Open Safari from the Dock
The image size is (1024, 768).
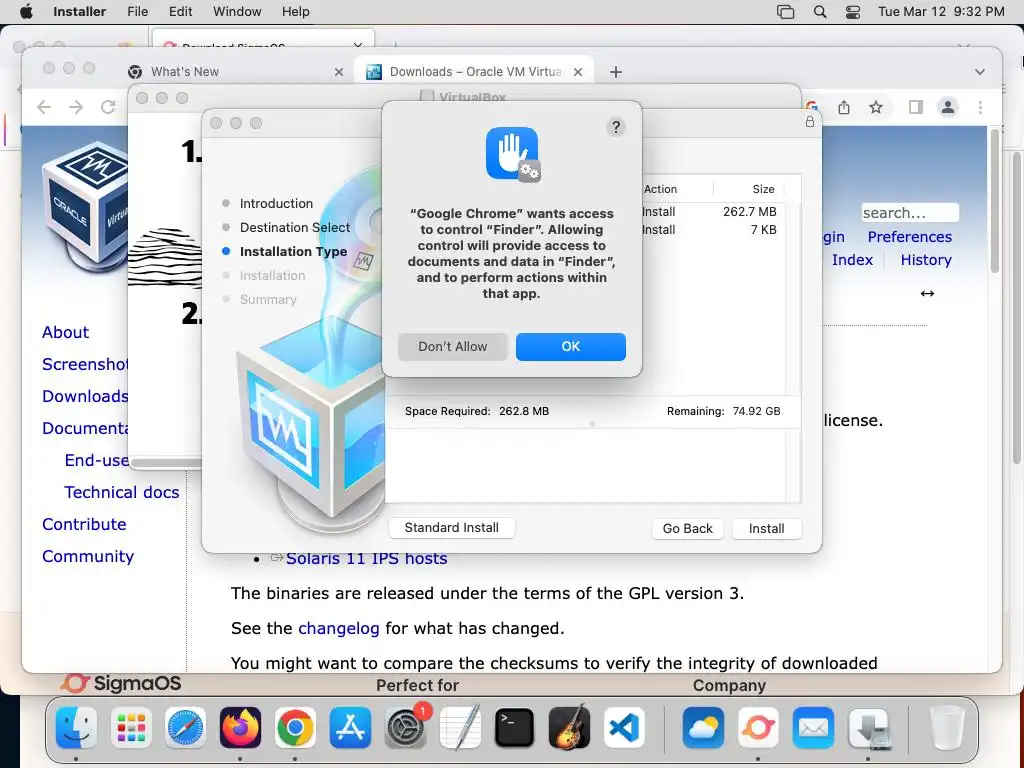click(x=185, y=728)
